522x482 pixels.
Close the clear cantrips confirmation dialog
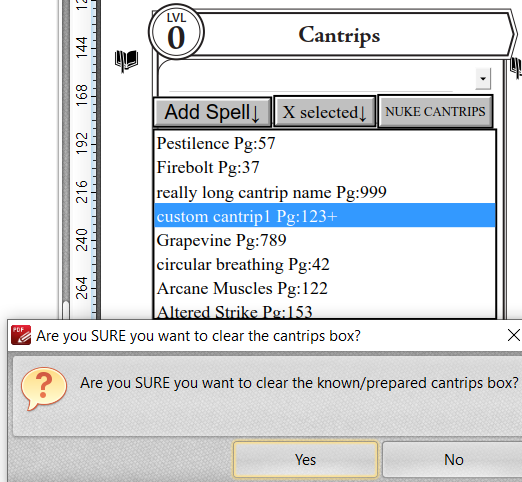[x=514, y=335]
